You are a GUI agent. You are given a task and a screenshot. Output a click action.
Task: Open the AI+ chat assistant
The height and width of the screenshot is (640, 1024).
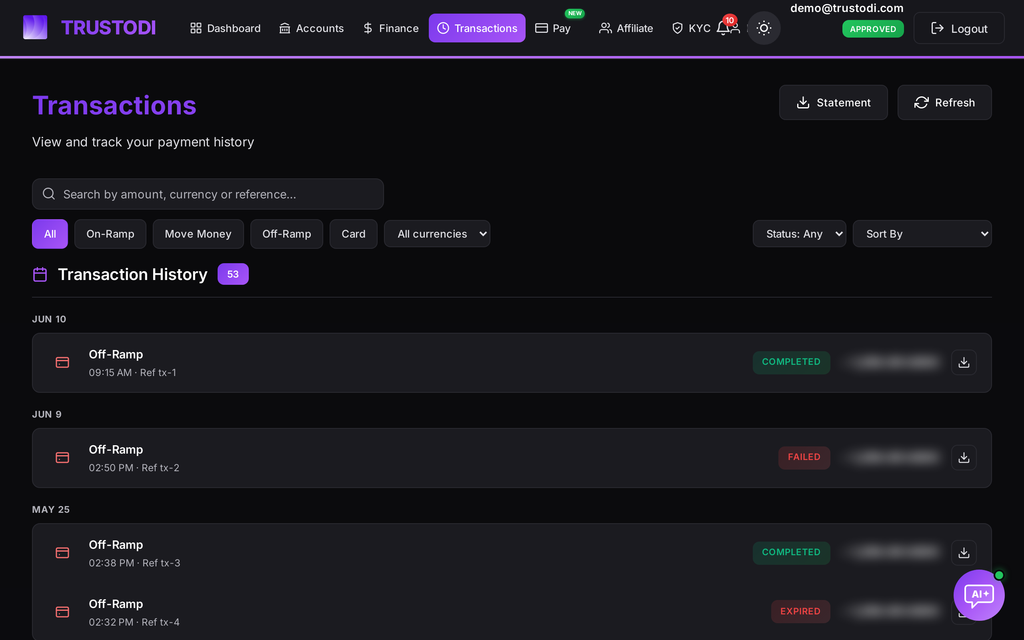pyautogui.click(x=979, y=595)
